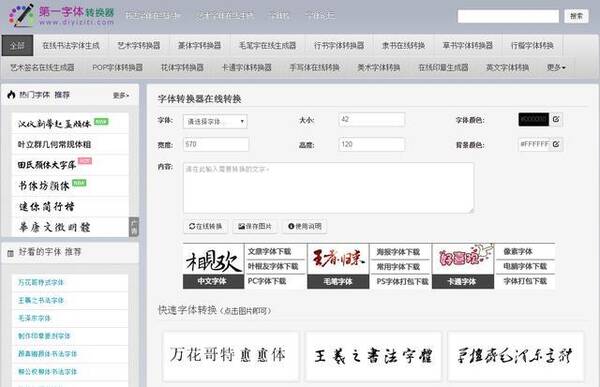
Task: Open the 在线印章生成器 menu item
Action: 443,68
